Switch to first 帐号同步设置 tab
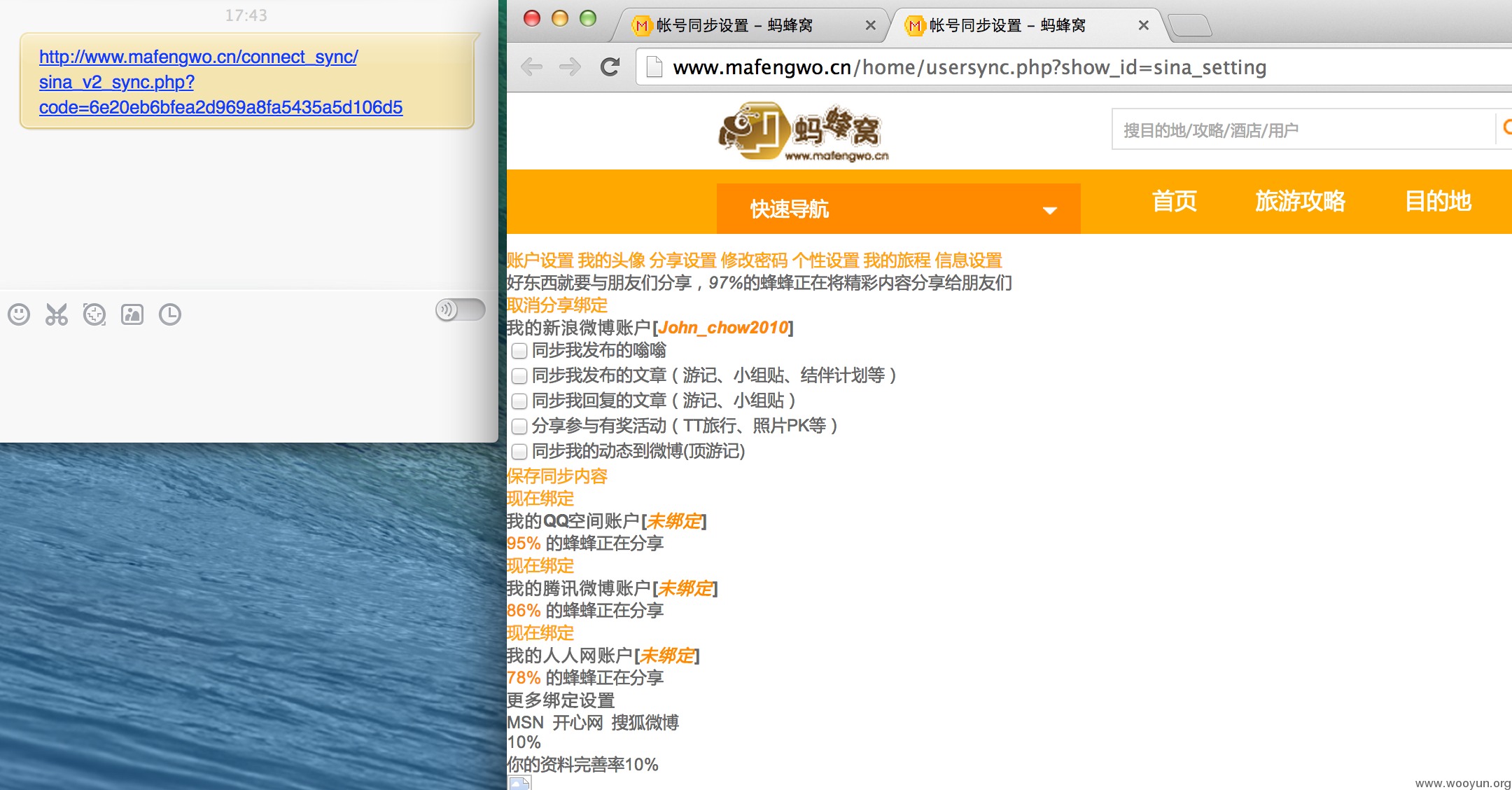The width and height of the screenshot is (1512, 790). click(x=749, y=26)
